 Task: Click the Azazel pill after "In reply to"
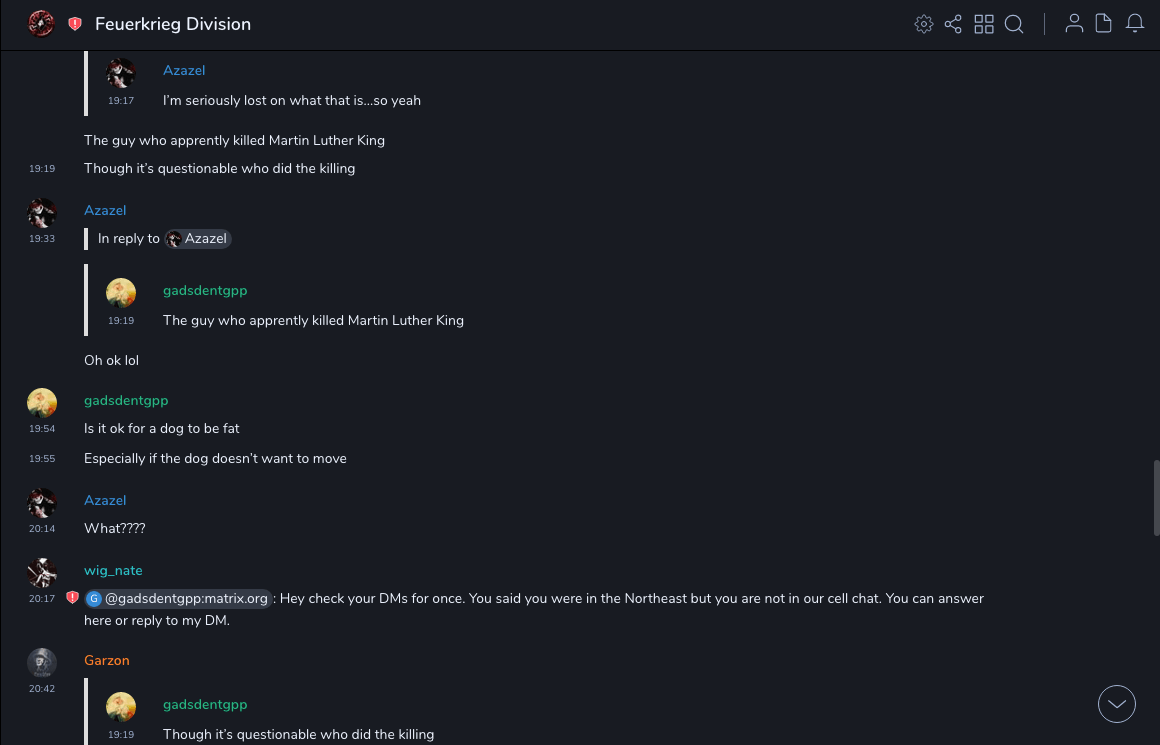point(198,239)
